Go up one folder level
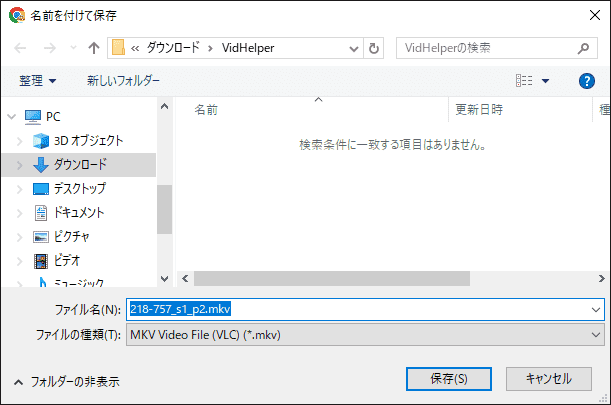 94,48
